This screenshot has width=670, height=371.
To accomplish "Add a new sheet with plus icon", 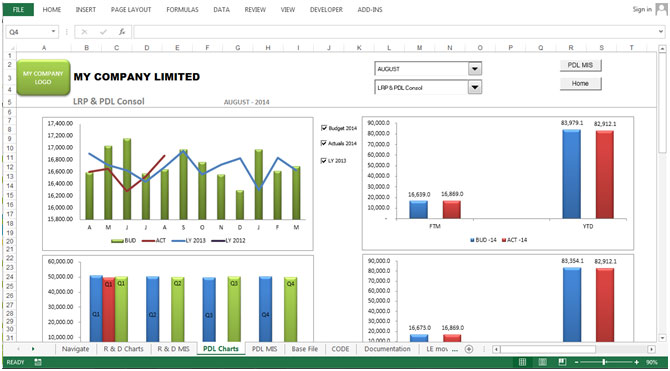I will tap(469, 349).
